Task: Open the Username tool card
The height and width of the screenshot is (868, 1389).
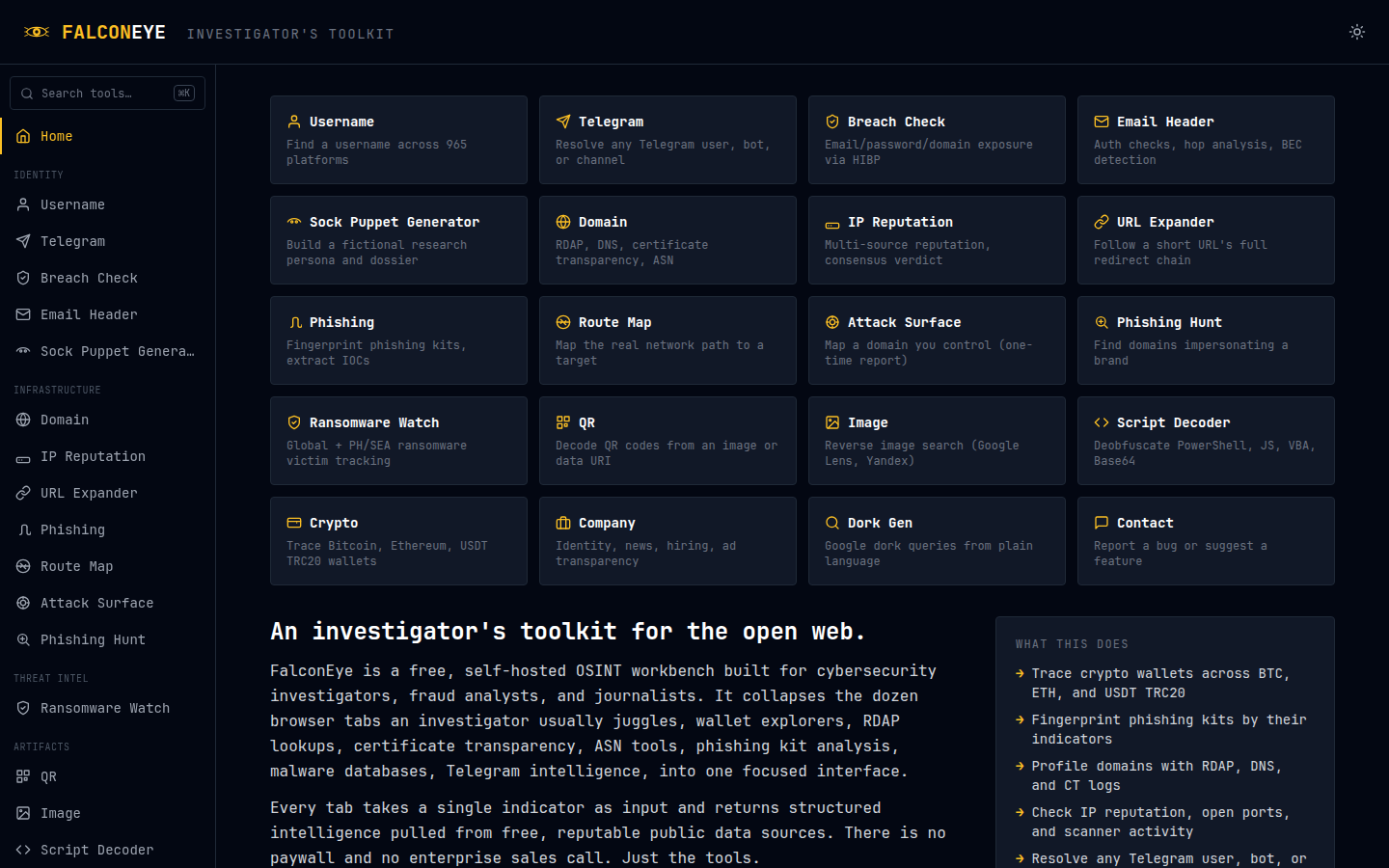Action: pos(398,140)
